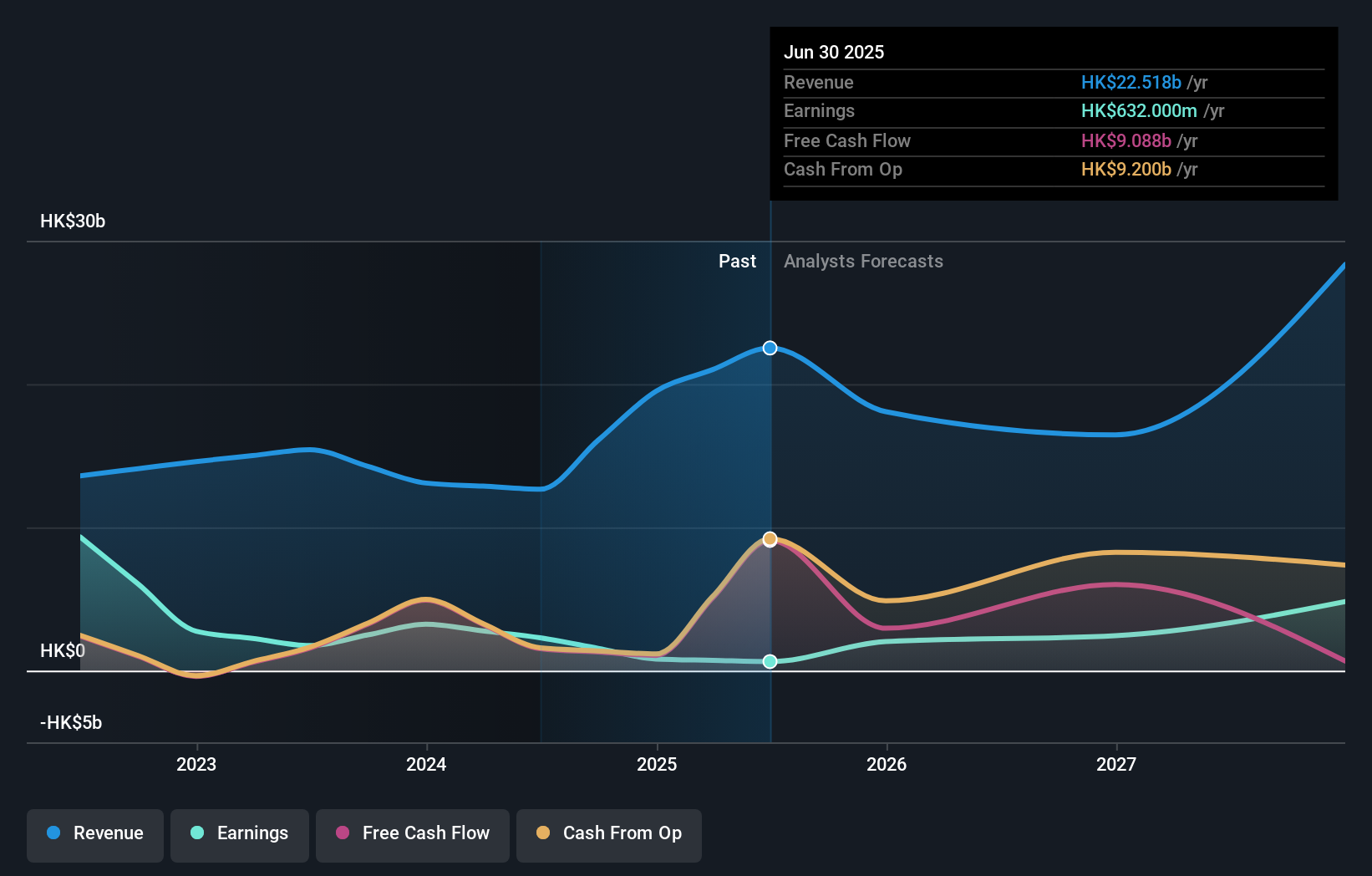Click the 'Earnings' row label in tooltip
Viewport: 1372px width, 876px height.
pyautogui.click(x=820, y=110)
